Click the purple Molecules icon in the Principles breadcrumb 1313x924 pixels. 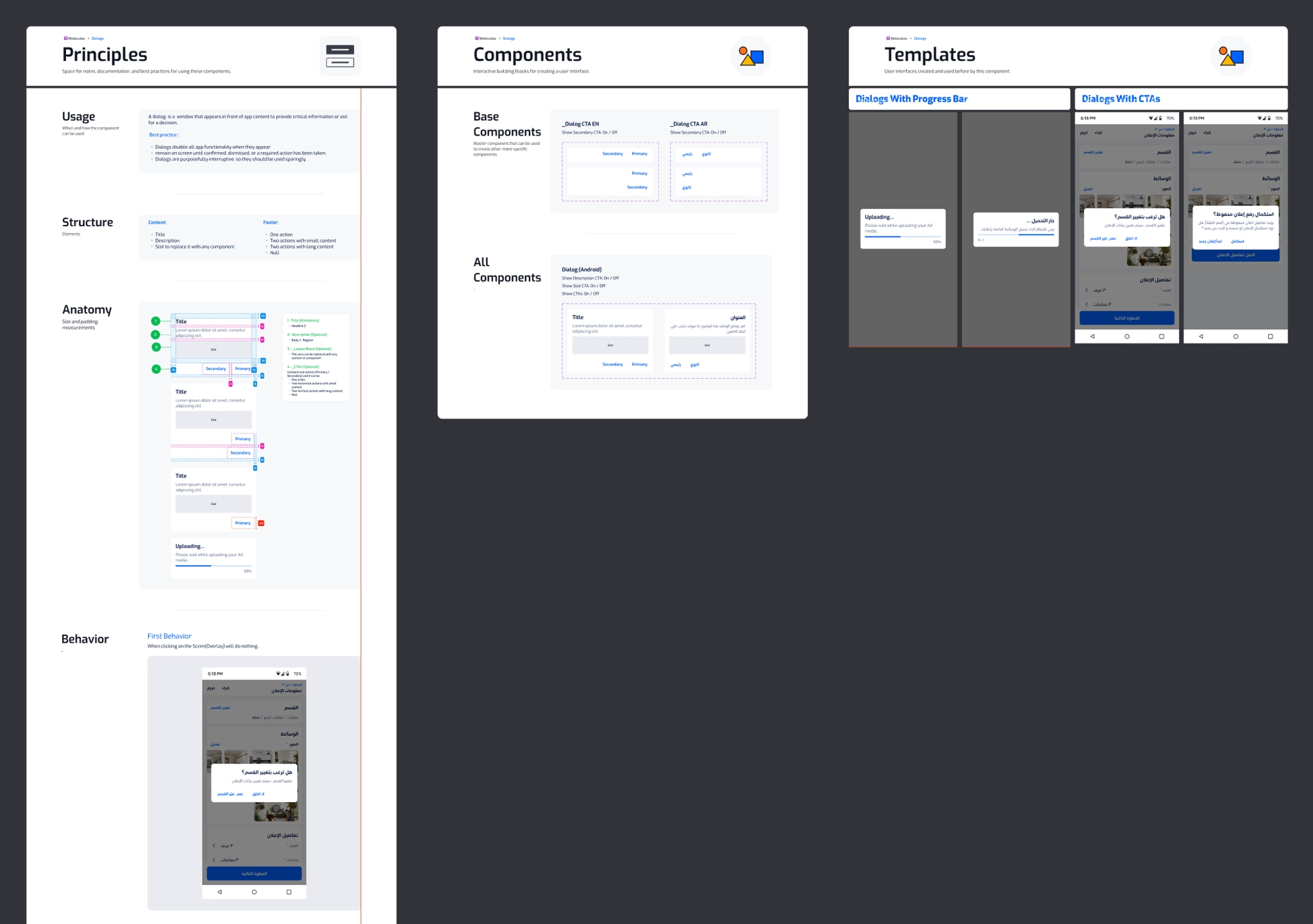click(x=65, y=38)
